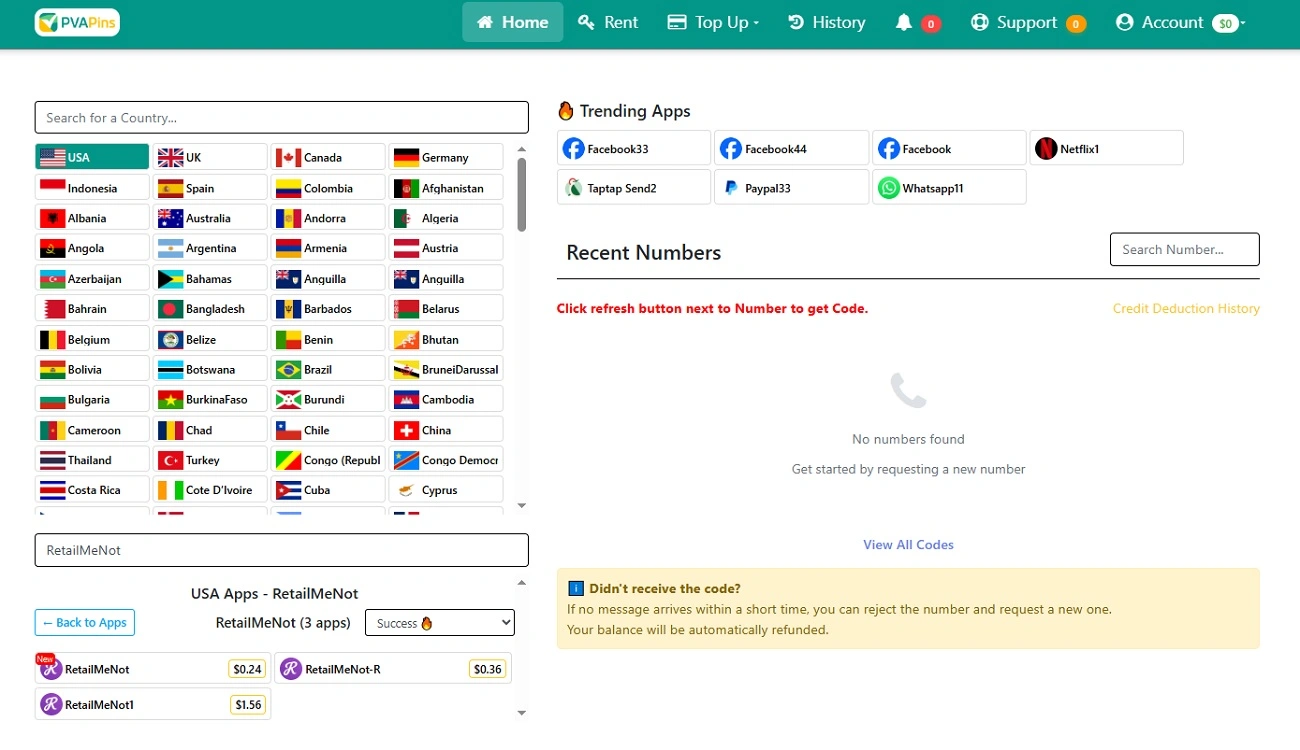Screen dimensions: 1300x750
Task: Choose Paypal33 trending app
Action: (x=791, y=187)
